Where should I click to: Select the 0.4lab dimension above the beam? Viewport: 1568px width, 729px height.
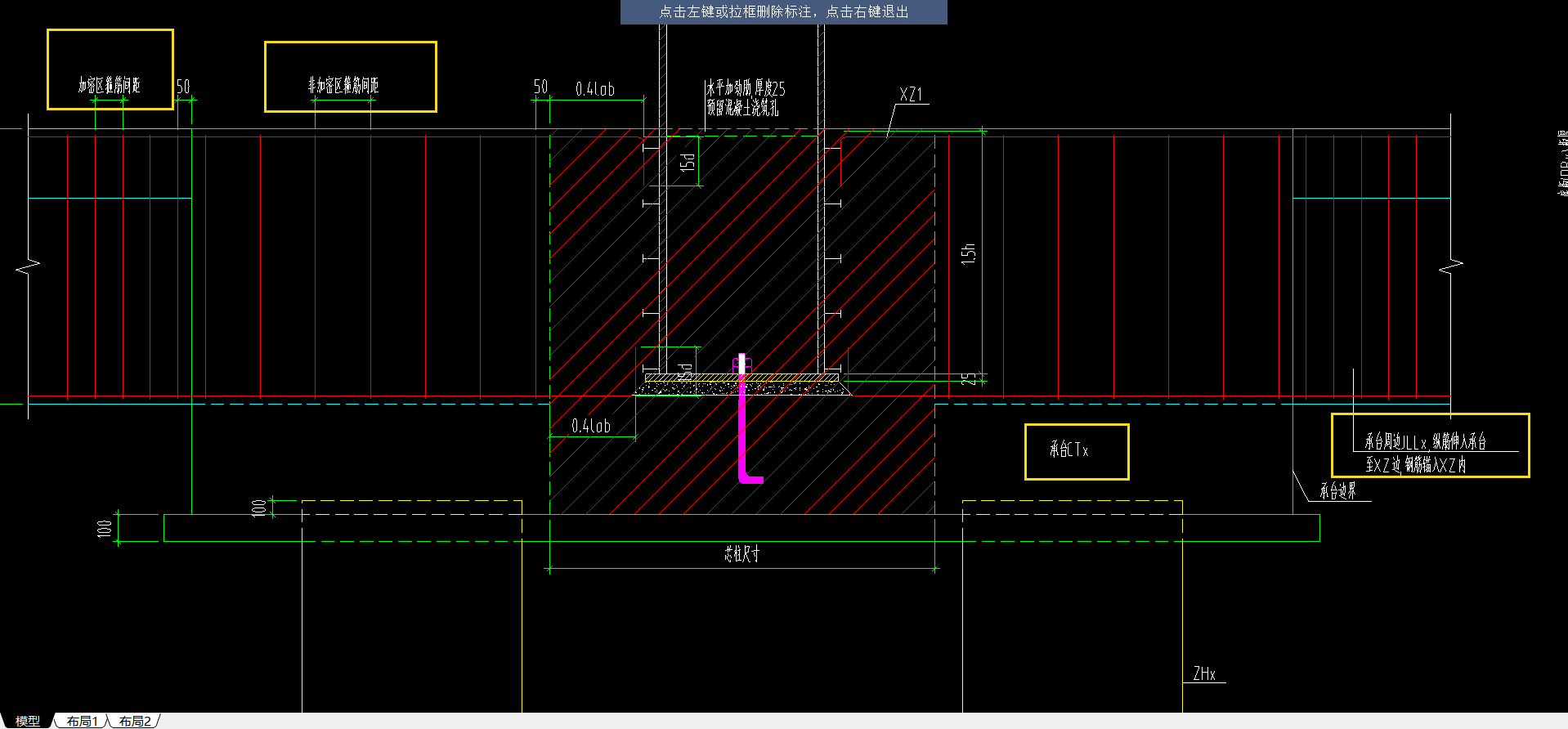pyautogui.click(x=595, y=89)
